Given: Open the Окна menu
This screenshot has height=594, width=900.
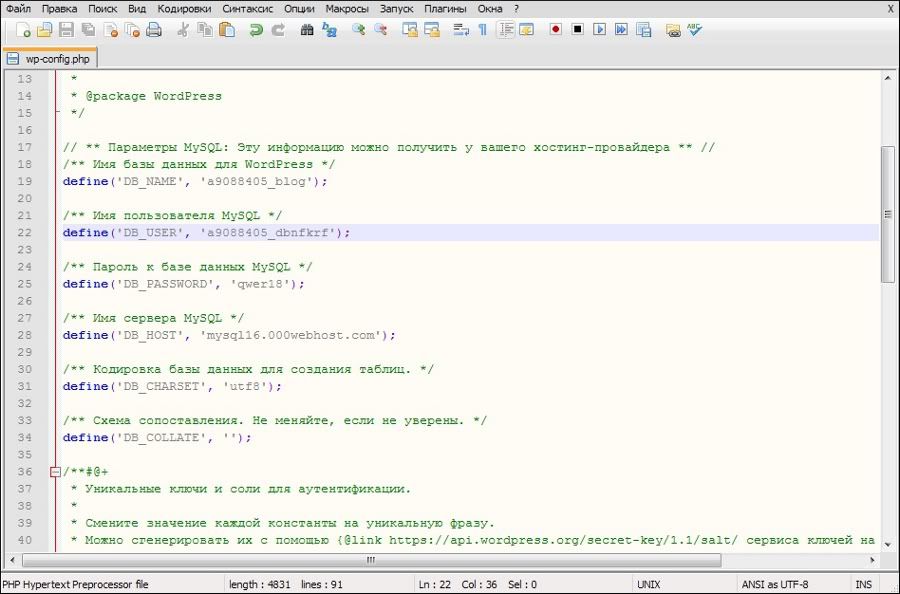Looking at the screenshot, I should (x=490, y=9).
